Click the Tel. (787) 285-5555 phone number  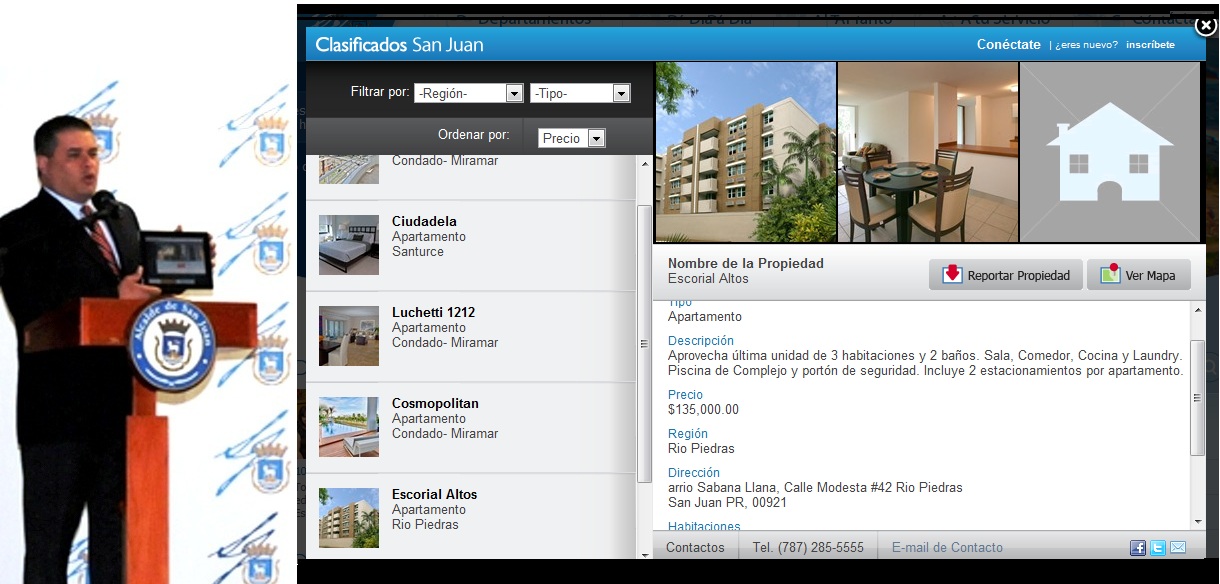(x=808, y=547)
